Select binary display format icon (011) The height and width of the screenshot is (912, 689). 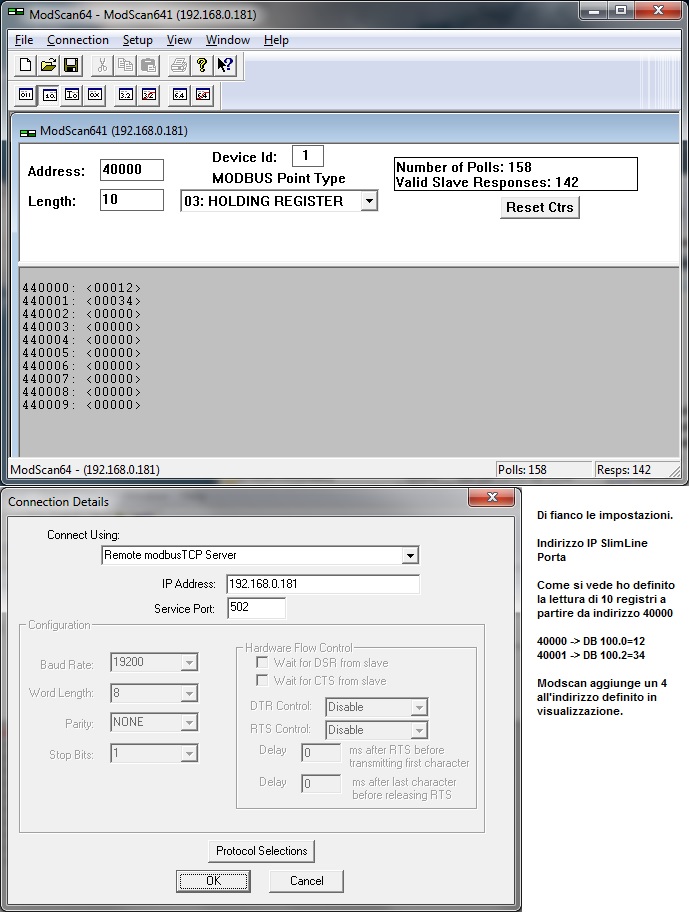(x=26, y=95)
